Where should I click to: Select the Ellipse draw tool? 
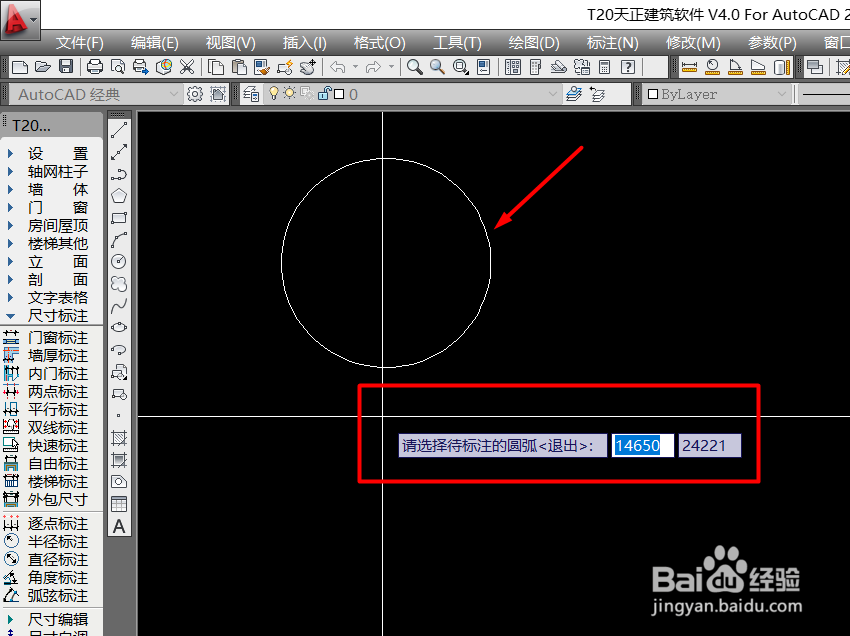coord(119,327)
